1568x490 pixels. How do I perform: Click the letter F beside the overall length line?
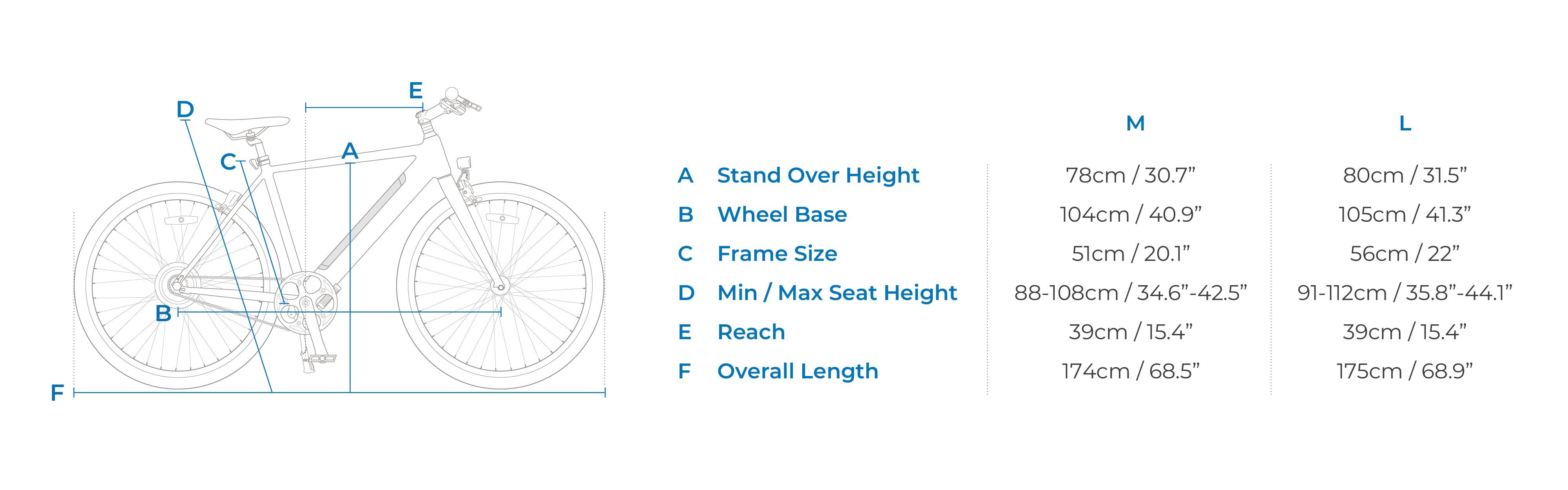[57, 393]
